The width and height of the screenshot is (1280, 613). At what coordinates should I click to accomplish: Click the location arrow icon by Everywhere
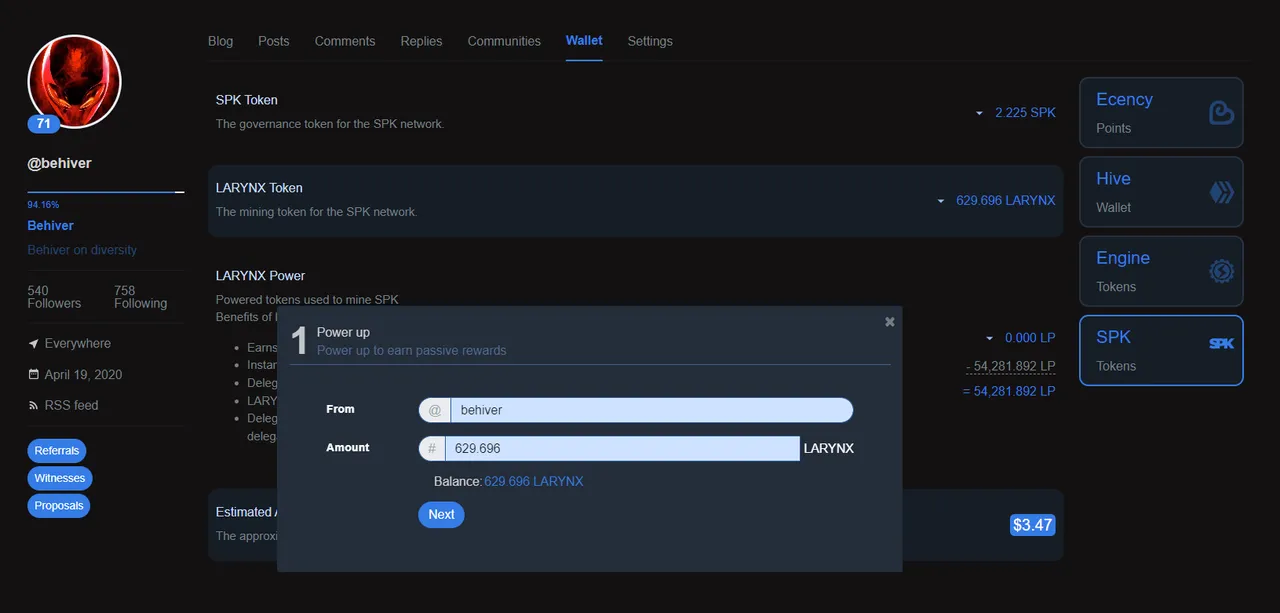pos(34,344)
